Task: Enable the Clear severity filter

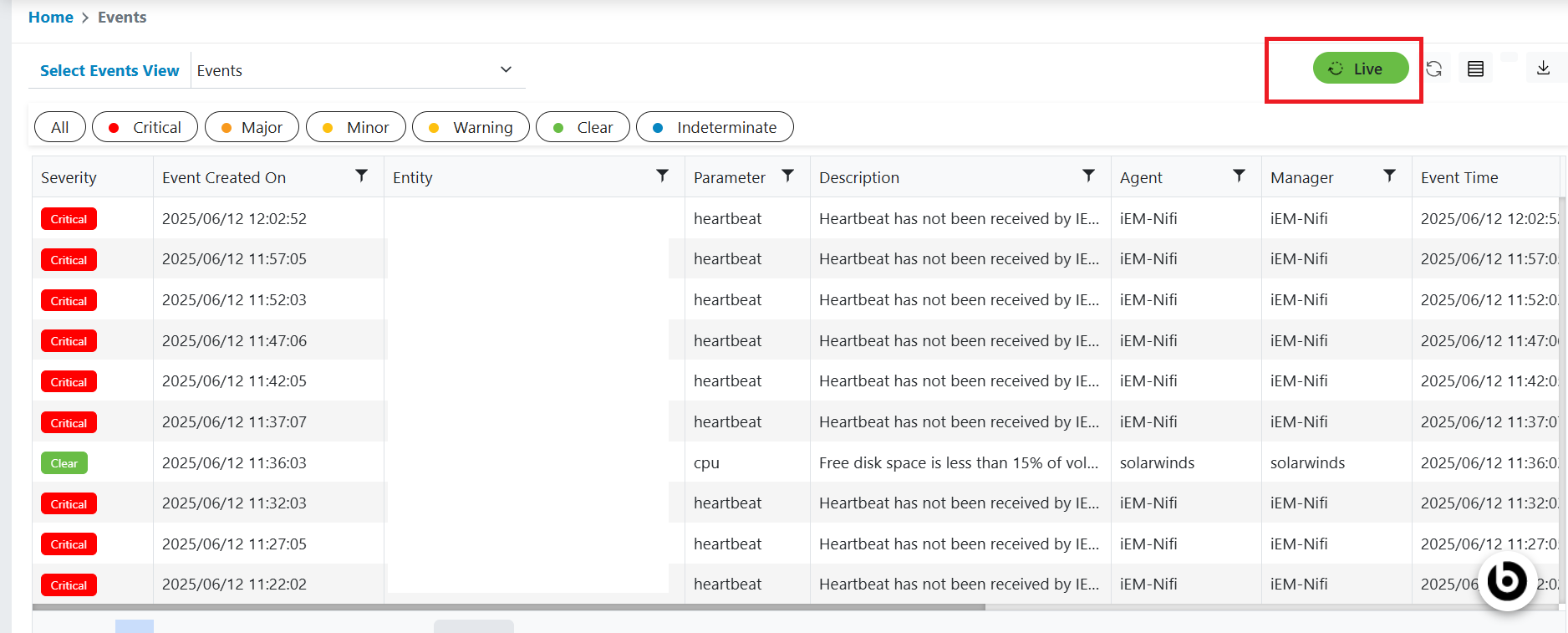Action: 583,127
